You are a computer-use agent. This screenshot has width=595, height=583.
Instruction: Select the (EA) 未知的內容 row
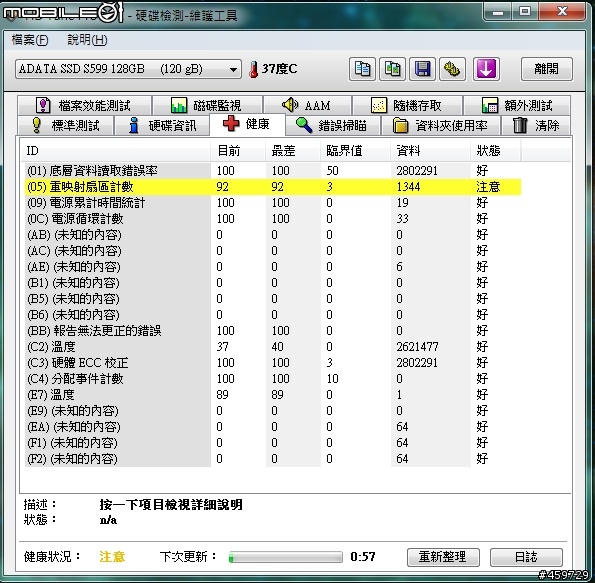pos(272,427)
